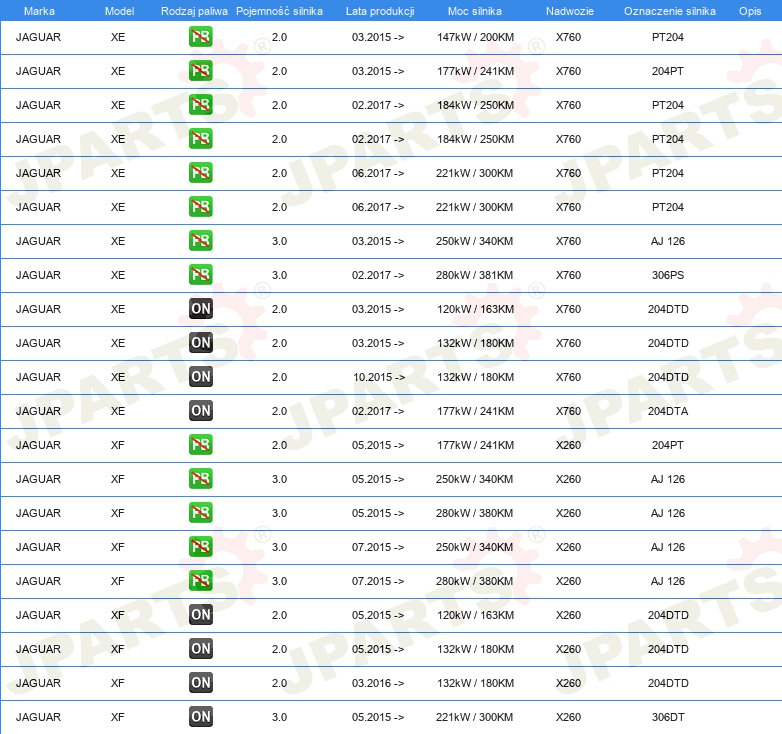
Task: Select the diesel ON icon in the XF 306DT row
Action: coord(200,717)
